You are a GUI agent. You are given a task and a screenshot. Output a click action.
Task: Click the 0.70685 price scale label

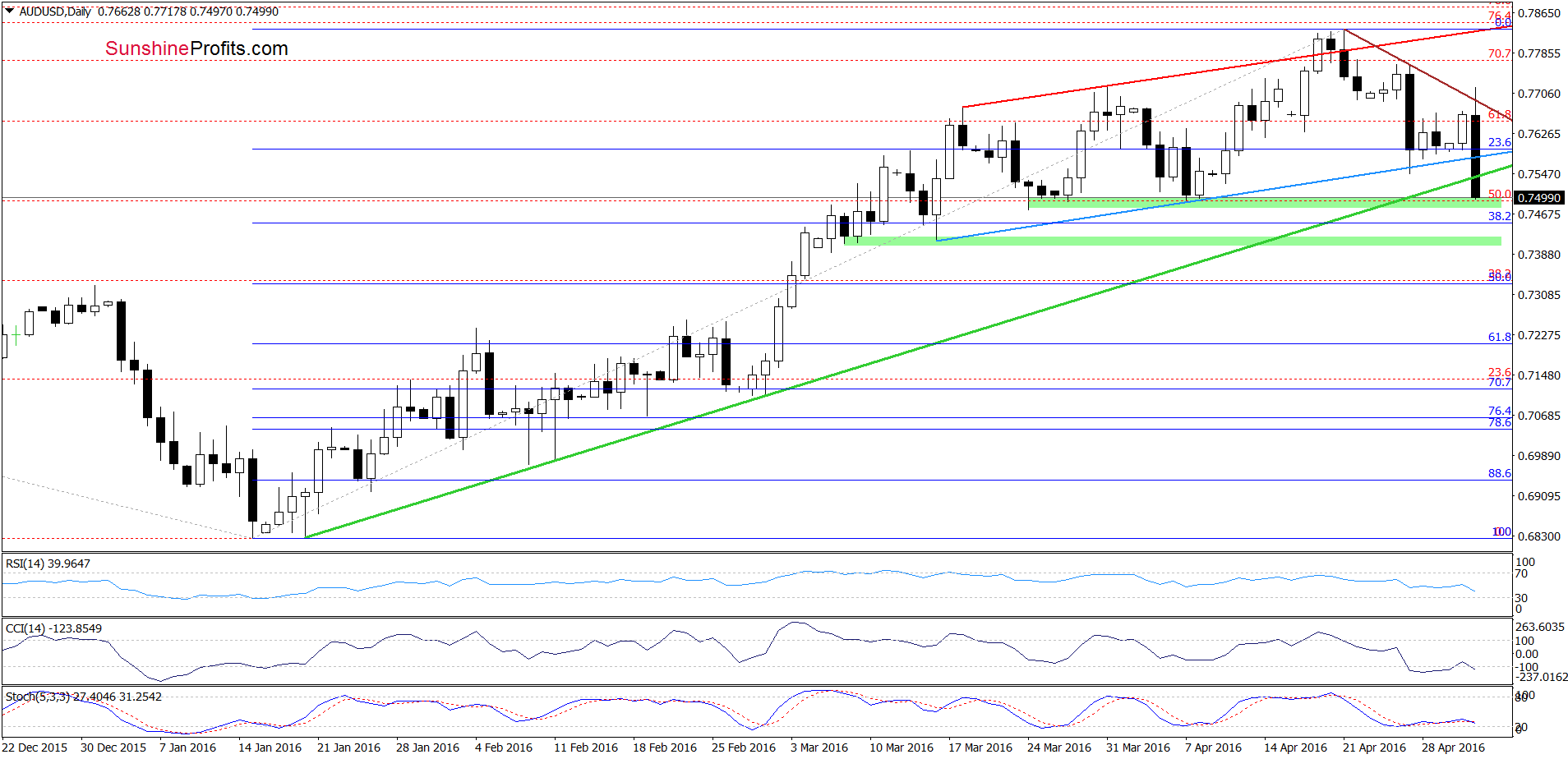coord(1538,416)
